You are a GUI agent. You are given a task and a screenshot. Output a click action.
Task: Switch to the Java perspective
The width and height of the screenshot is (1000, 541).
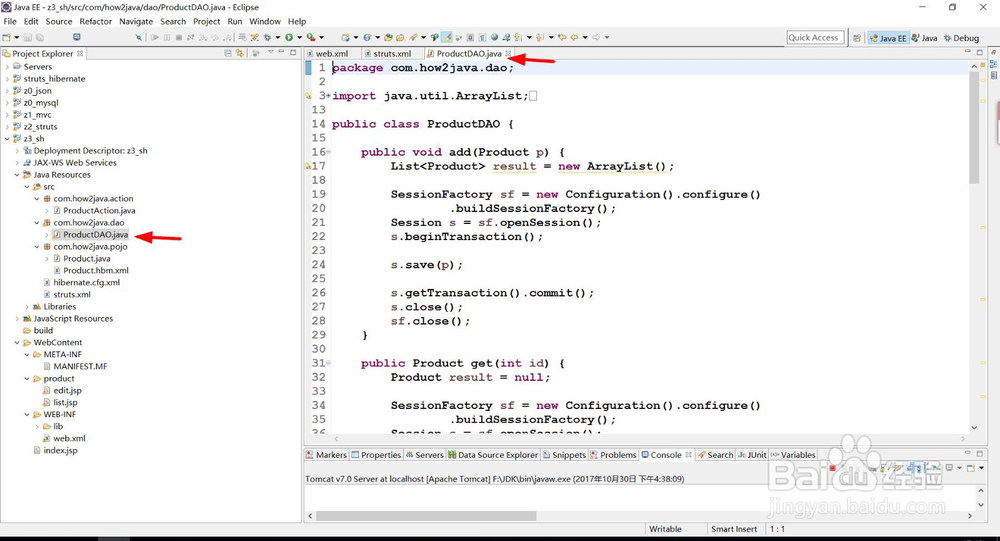925,38
